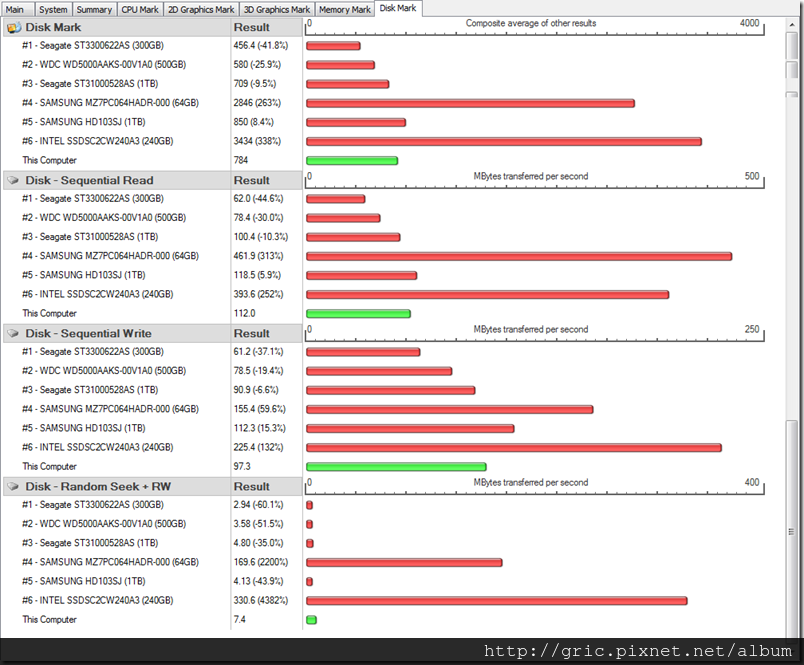
Task: Select result 2846 (263%)
Action: tap(257, 103)
